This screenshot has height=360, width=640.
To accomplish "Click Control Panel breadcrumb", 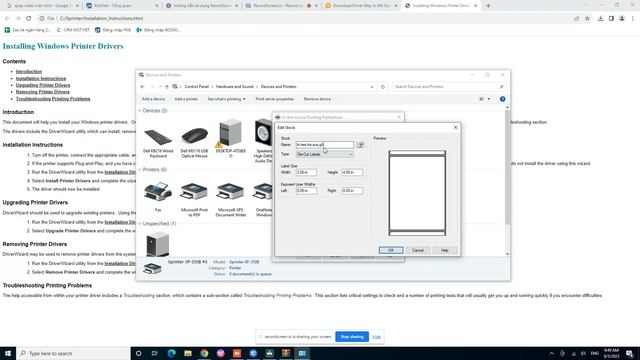I will pos(196,87).
